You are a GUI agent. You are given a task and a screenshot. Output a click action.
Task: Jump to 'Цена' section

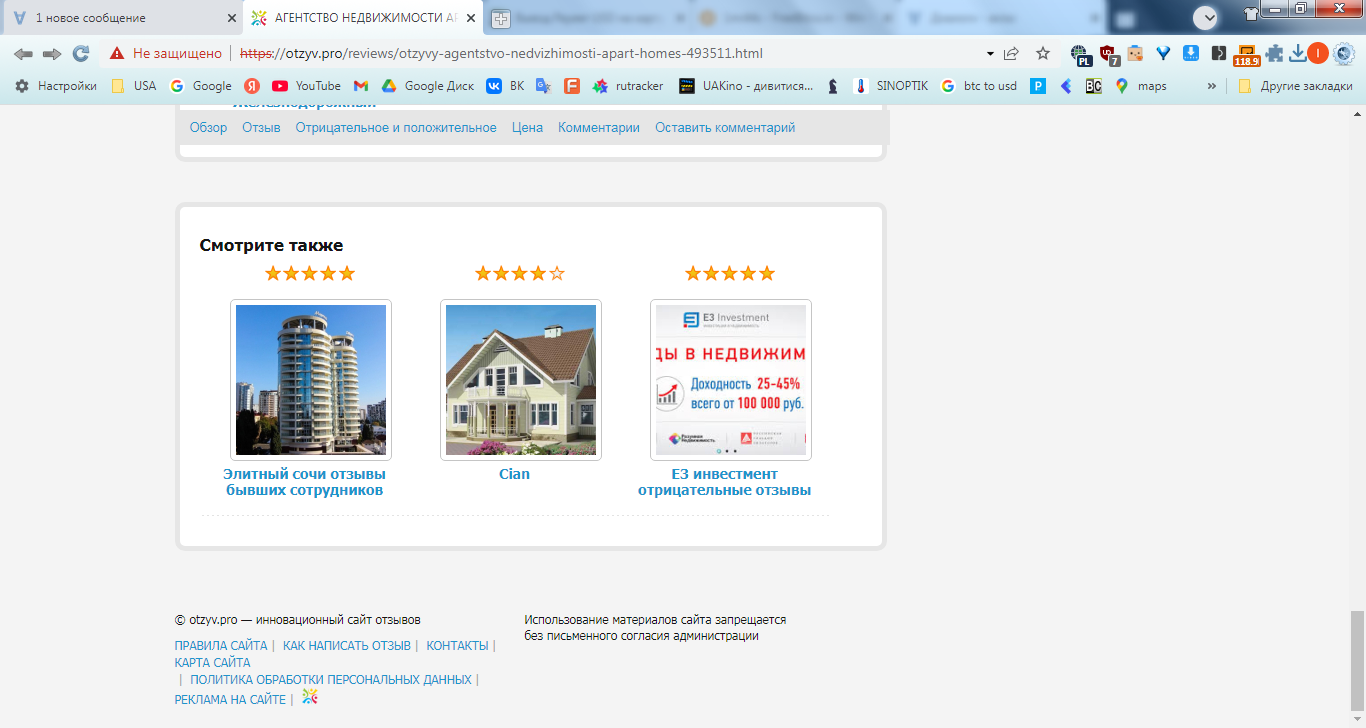click(527, 127)
